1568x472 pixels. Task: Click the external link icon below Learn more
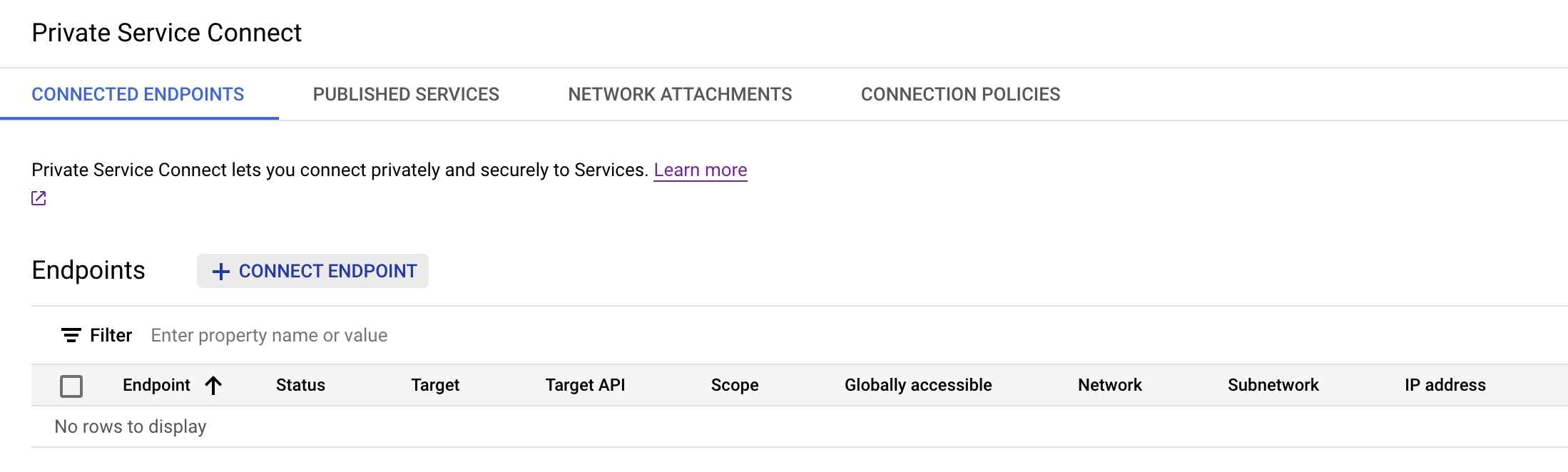click(x=39, y=197)
